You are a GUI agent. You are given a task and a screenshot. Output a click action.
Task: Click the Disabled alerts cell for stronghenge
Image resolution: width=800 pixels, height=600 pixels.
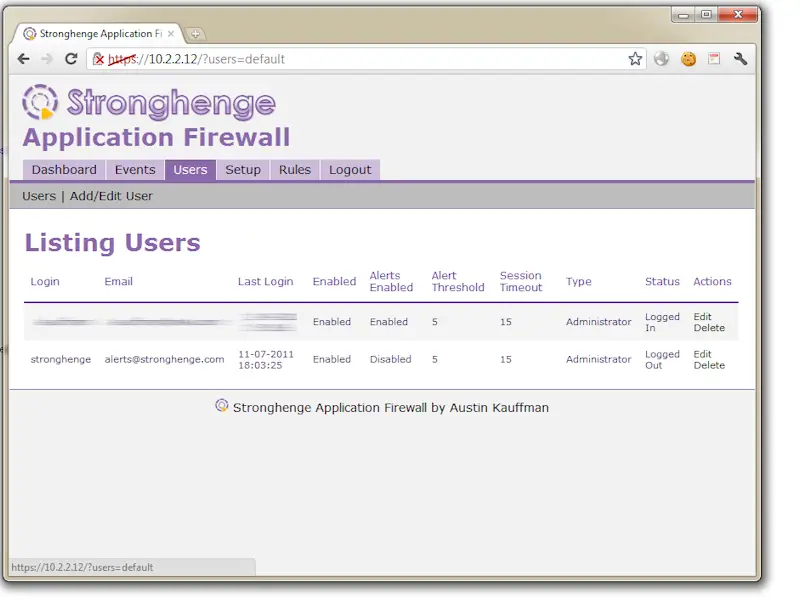pos(390,359)
